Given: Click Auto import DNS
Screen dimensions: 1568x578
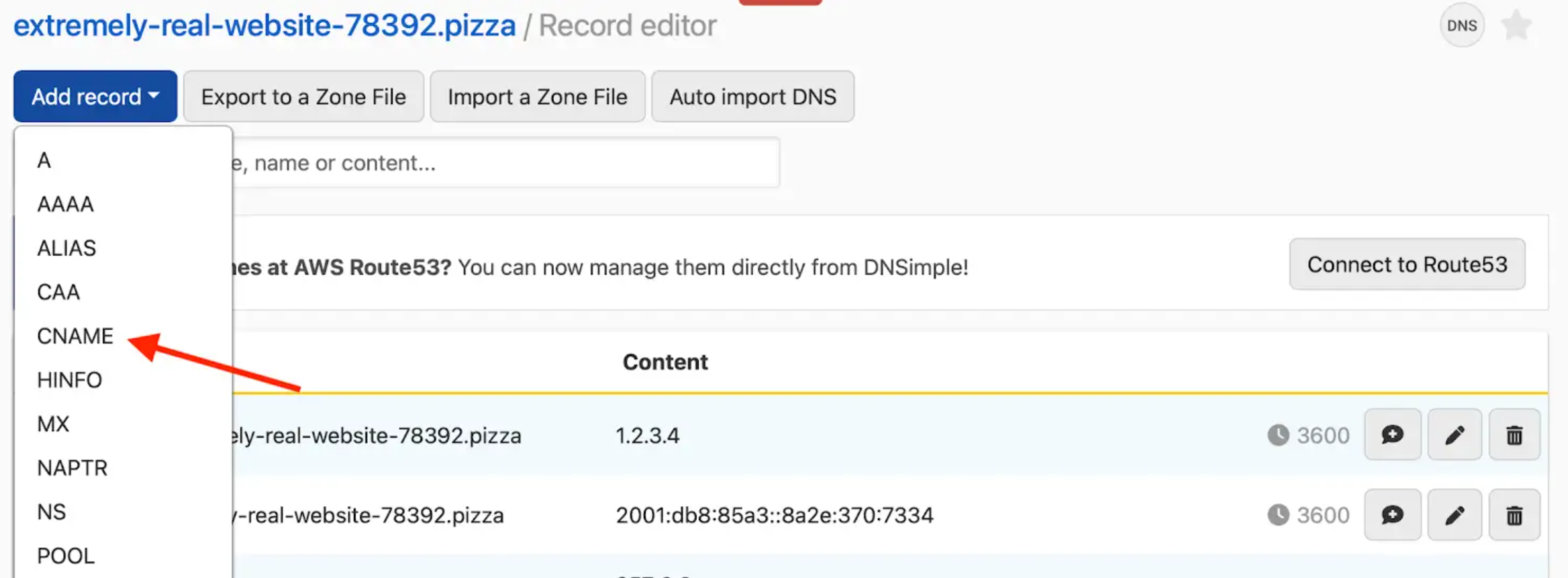Looking at the screenshot, I should 753,96.
